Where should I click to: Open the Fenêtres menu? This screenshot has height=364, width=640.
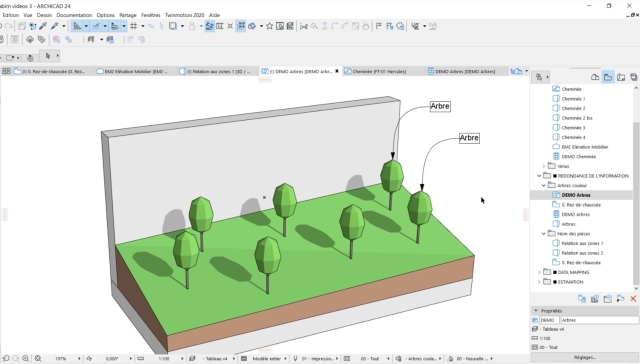[x=151, y=15]
